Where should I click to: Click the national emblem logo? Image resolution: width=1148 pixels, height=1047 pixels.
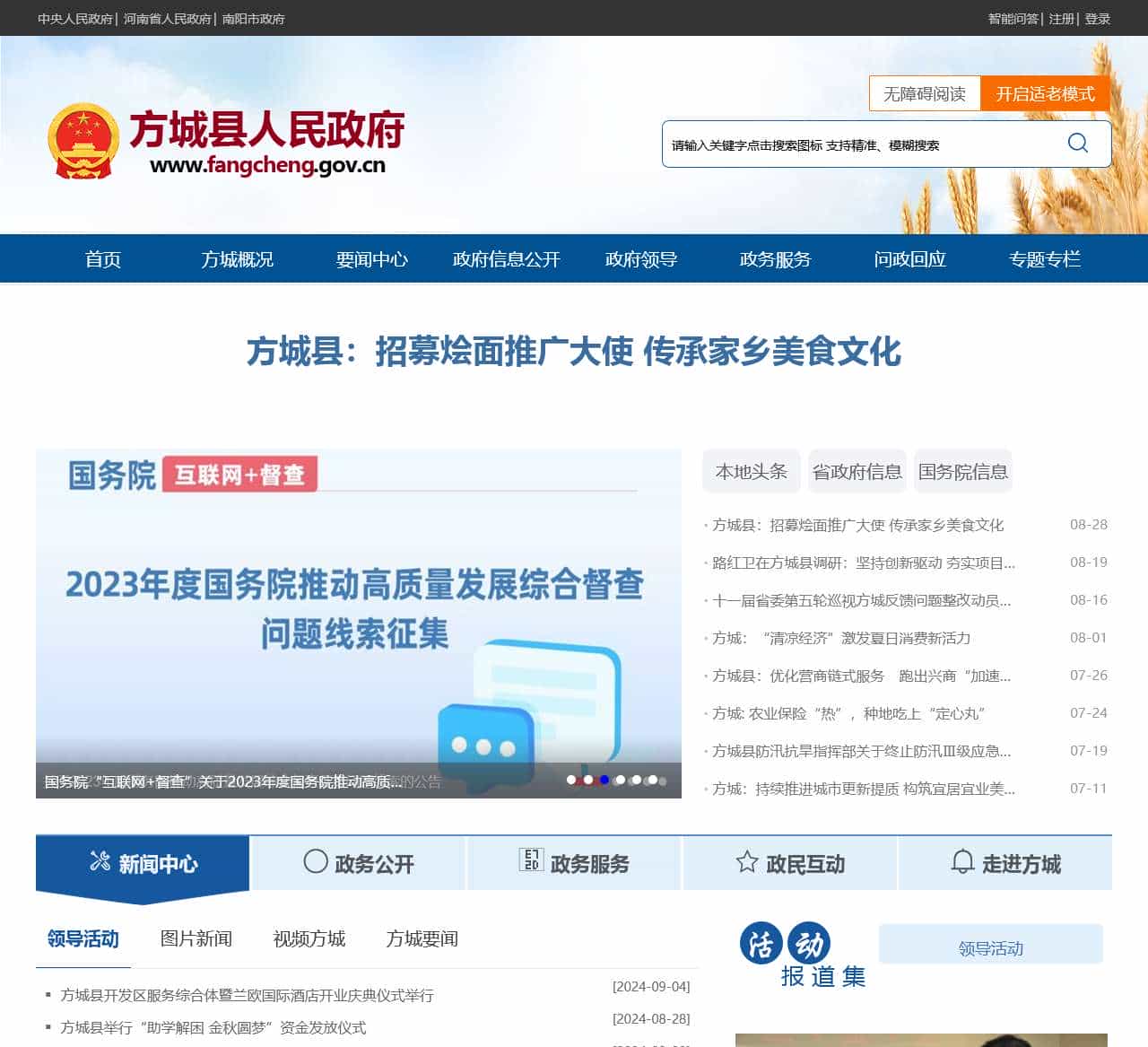pos(83,141)
